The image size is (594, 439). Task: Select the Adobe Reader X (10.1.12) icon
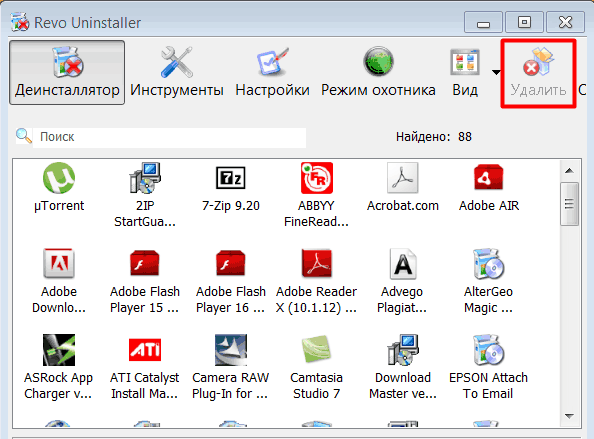tap(317, 263)
